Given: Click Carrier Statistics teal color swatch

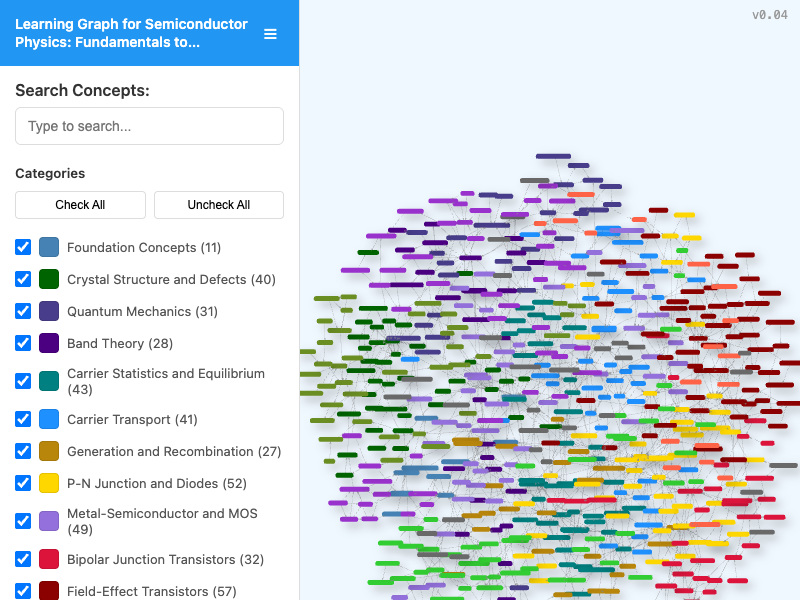Looking at the screenshot, I should tap(49, 381).
